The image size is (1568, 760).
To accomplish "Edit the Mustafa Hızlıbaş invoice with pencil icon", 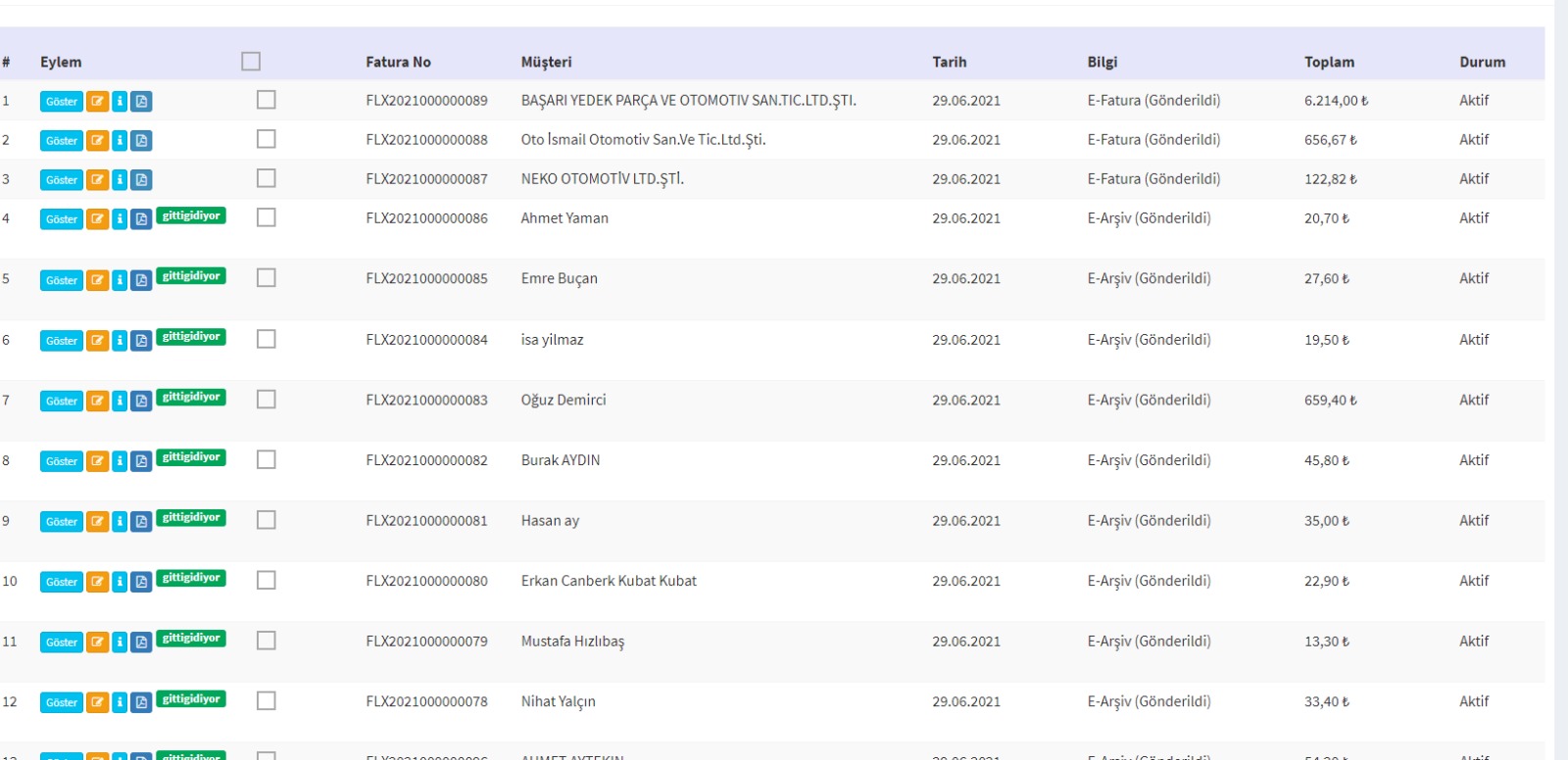I will (97, 642).
